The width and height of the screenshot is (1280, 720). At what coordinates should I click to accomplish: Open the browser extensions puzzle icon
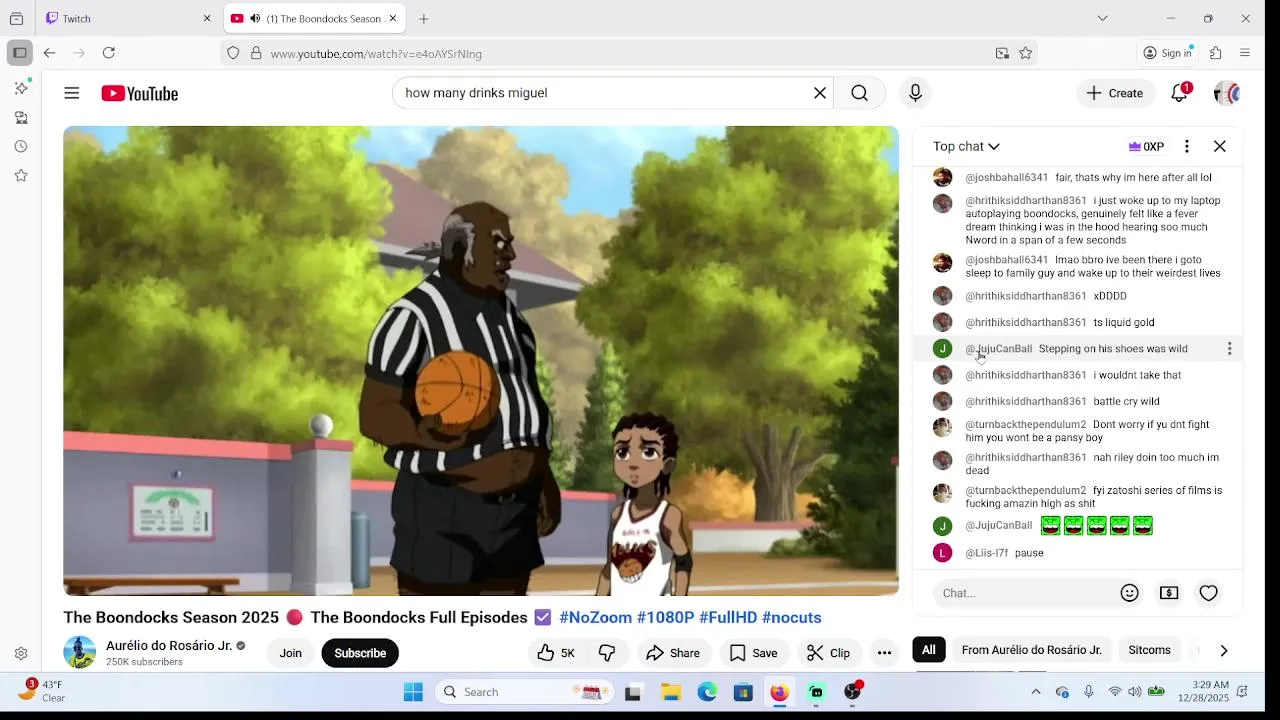pos(1216,53)
